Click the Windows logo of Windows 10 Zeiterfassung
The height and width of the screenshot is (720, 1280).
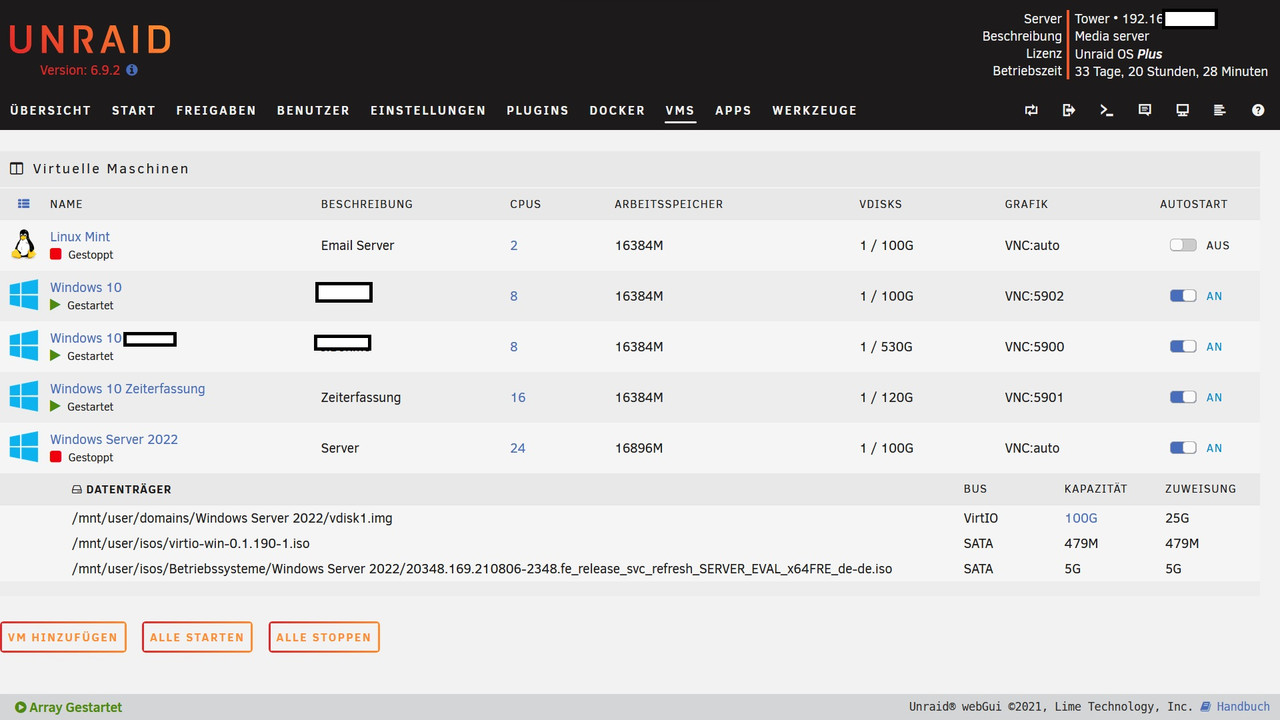24,396
